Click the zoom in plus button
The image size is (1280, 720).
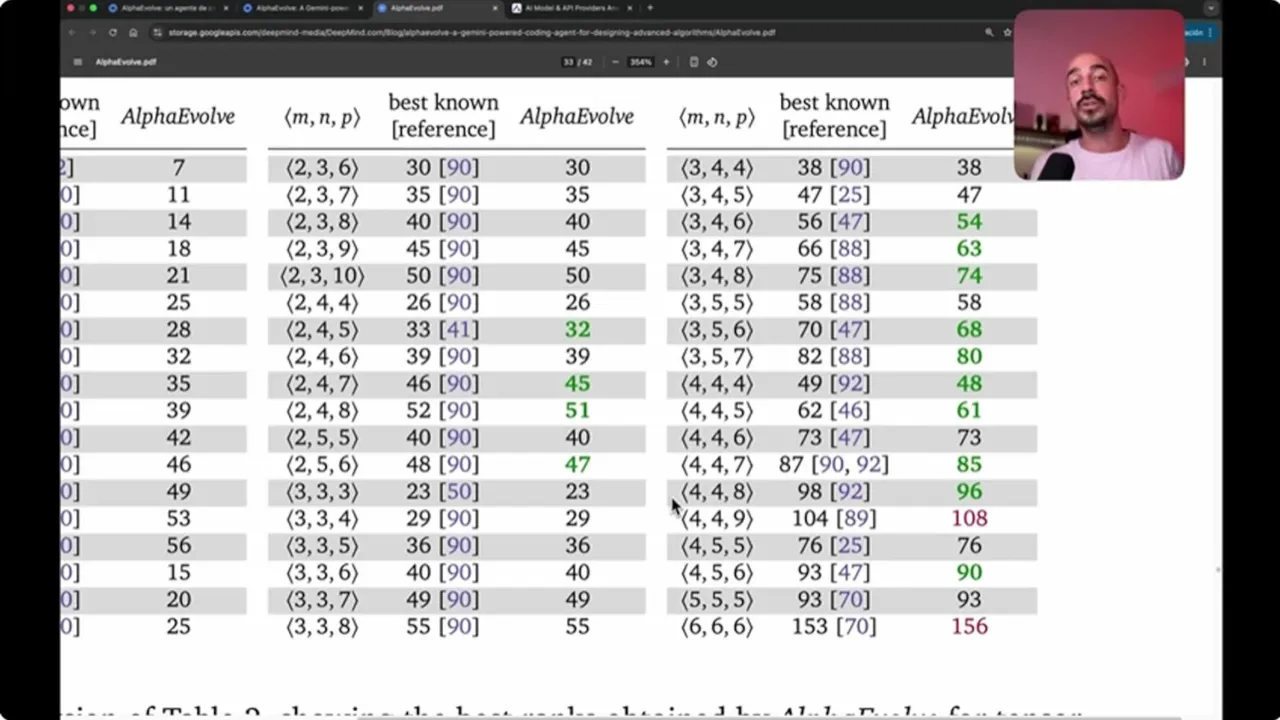(x=667, y=62)
